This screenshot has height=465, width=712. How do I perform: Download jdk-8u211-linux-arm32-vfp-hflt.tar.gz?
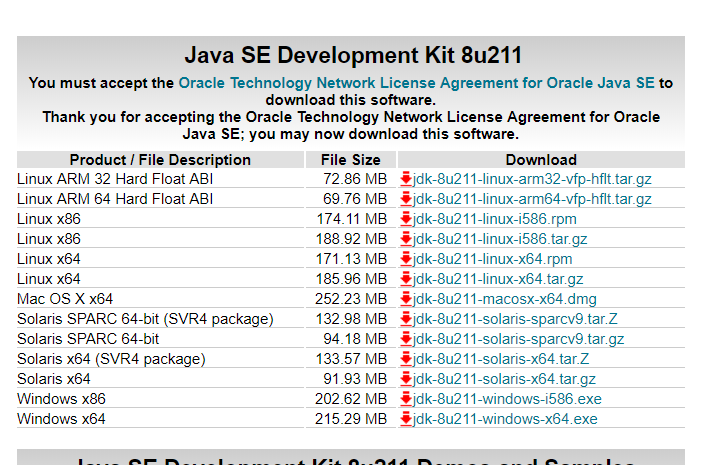[532, 179]
